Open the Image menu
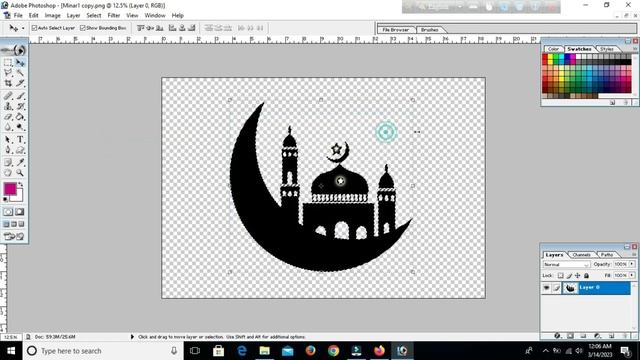This screenshot has width=640, height=360. [52, 16]
